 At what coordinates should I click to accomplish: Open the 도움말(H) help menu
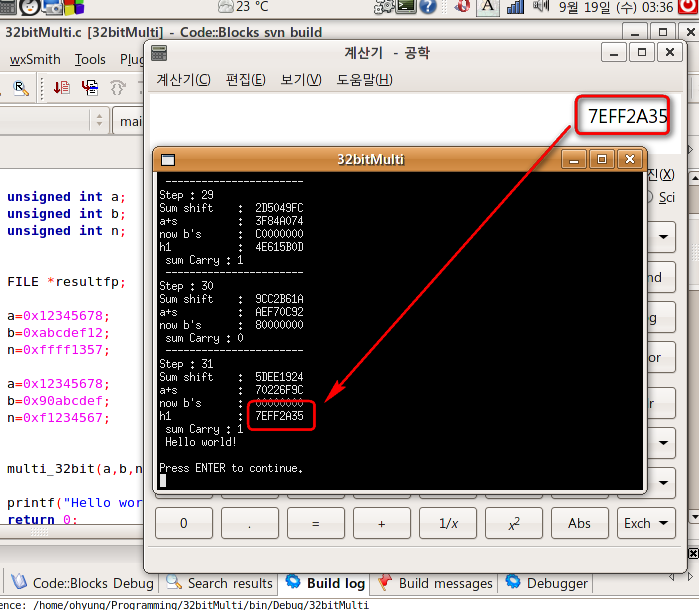(364, 80)
